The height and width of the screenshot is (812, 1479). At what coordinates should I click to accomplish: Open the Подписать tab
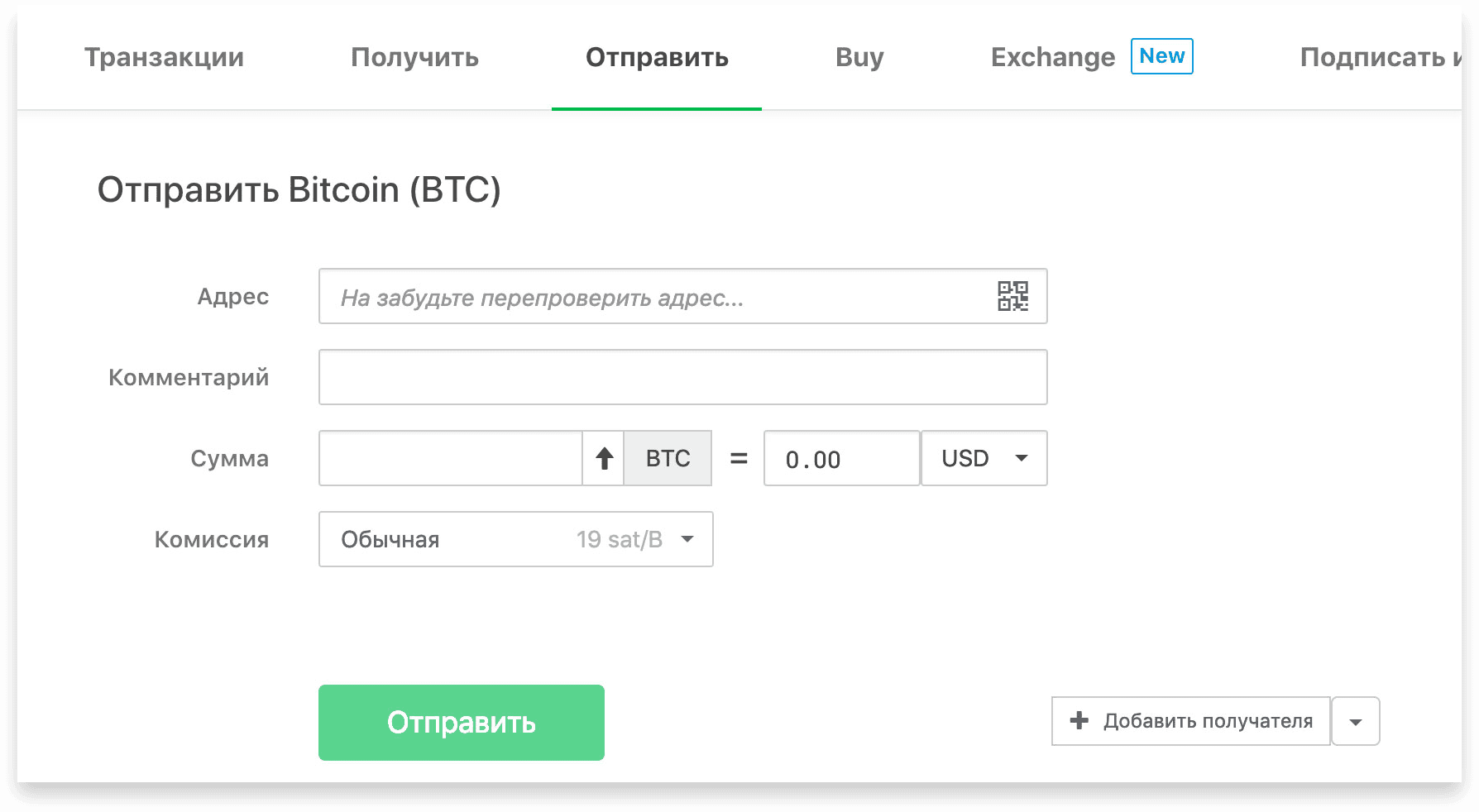coord(1380,57)
